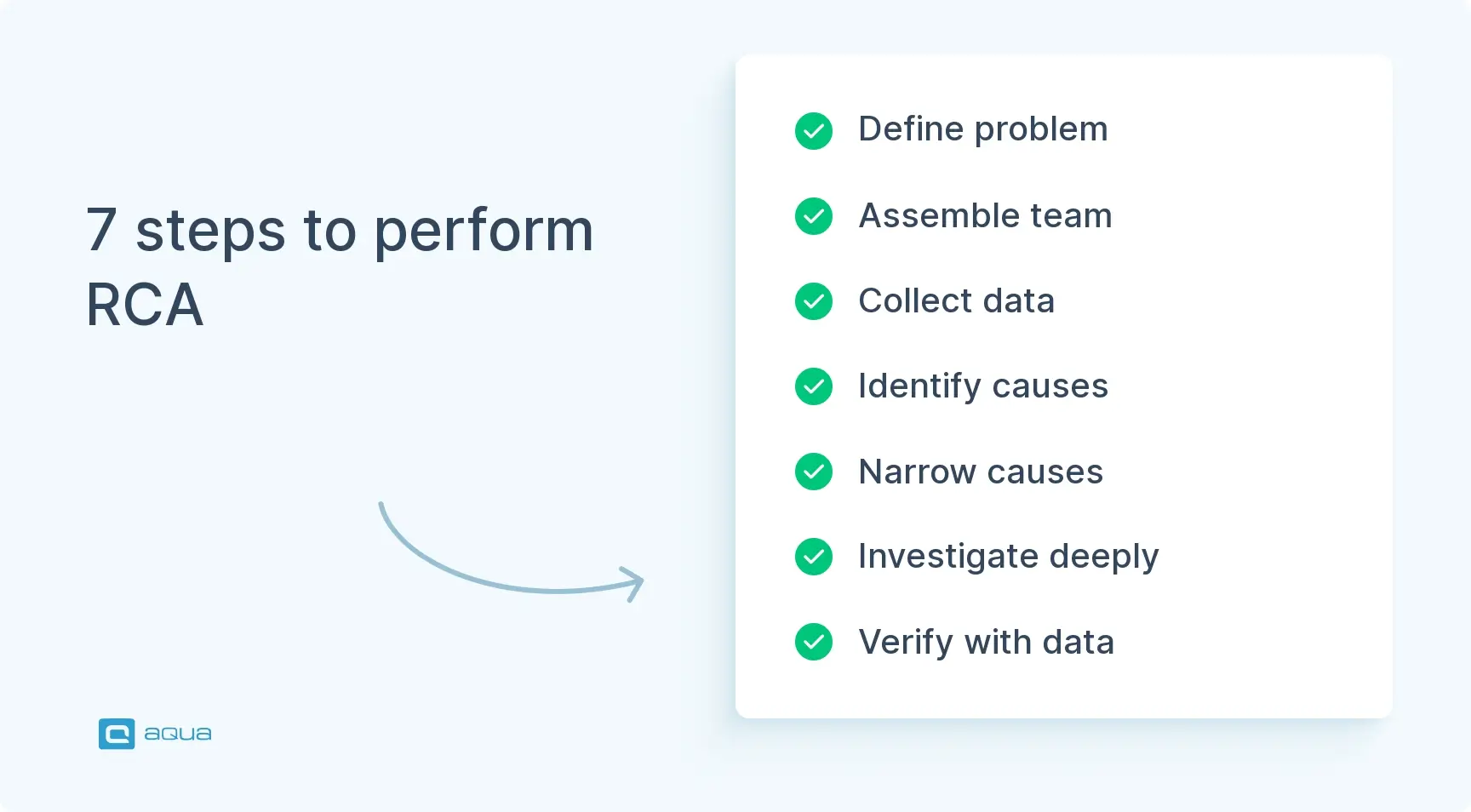Click the curved arrow graphic
Viewport: 1471px width, 812px height.
[x=477, y=572]
